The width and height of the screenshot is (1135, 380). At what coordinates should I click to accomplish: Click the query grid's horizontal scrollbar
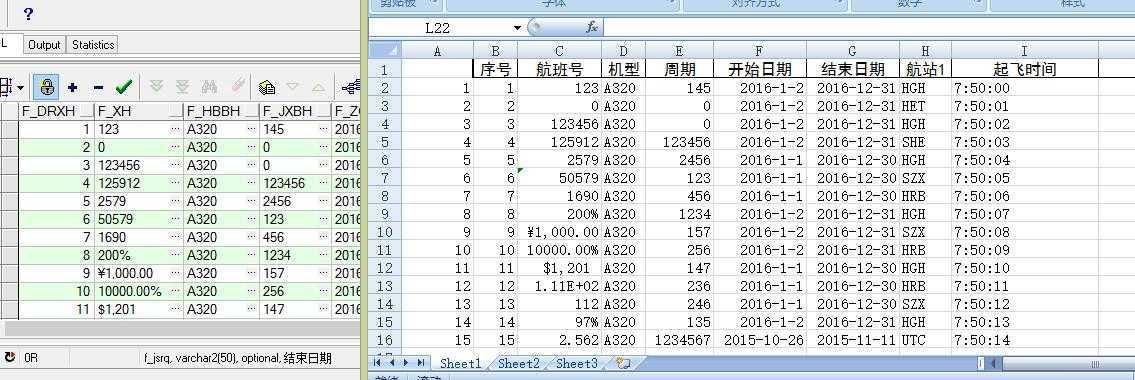click(x=181, y=328)
